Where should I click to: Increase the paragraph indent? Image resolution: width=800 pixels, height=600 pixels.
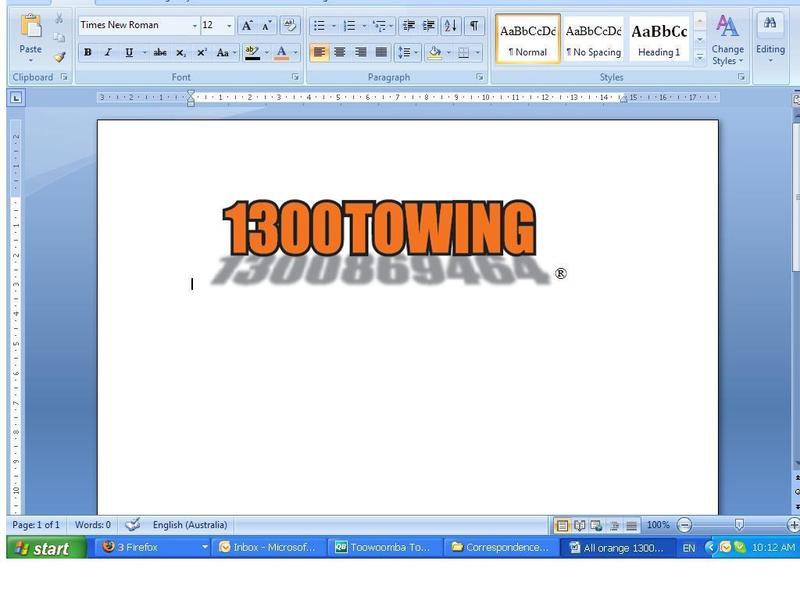(429, 26)
